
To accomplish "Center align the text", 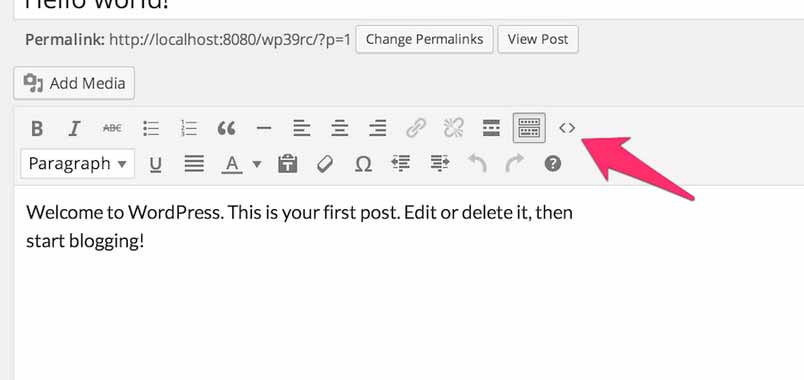I will [339, 128].
